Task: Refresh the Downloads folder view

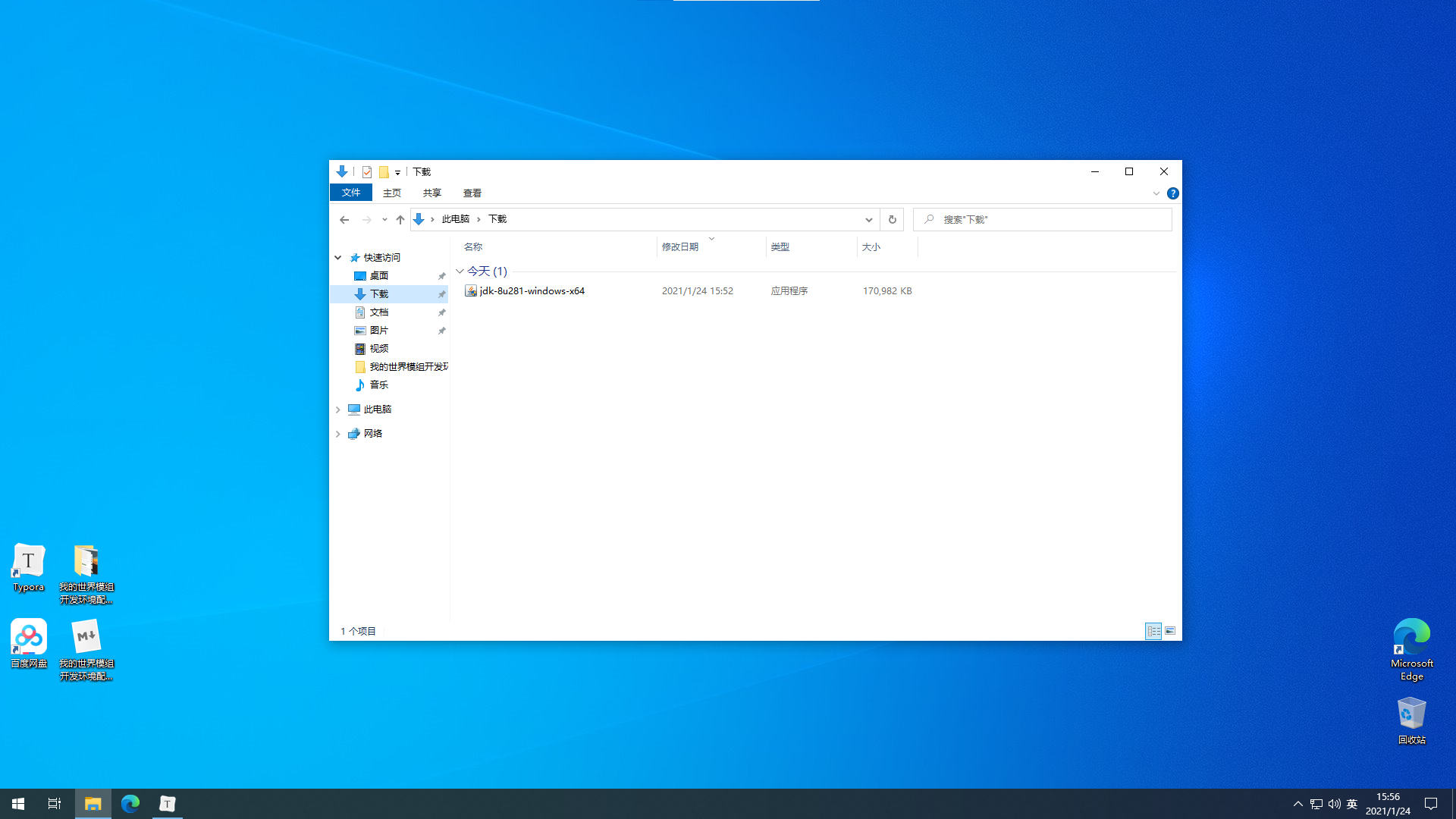Action: click(892, 219)
